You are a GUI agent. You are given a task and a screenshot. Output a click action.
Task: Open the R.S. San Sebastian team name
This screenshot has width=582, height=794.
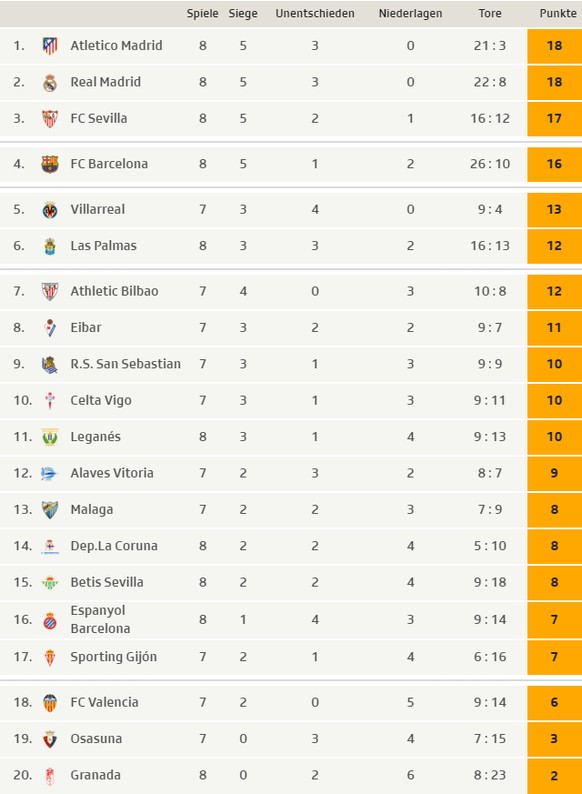click(x=126, y=364)
